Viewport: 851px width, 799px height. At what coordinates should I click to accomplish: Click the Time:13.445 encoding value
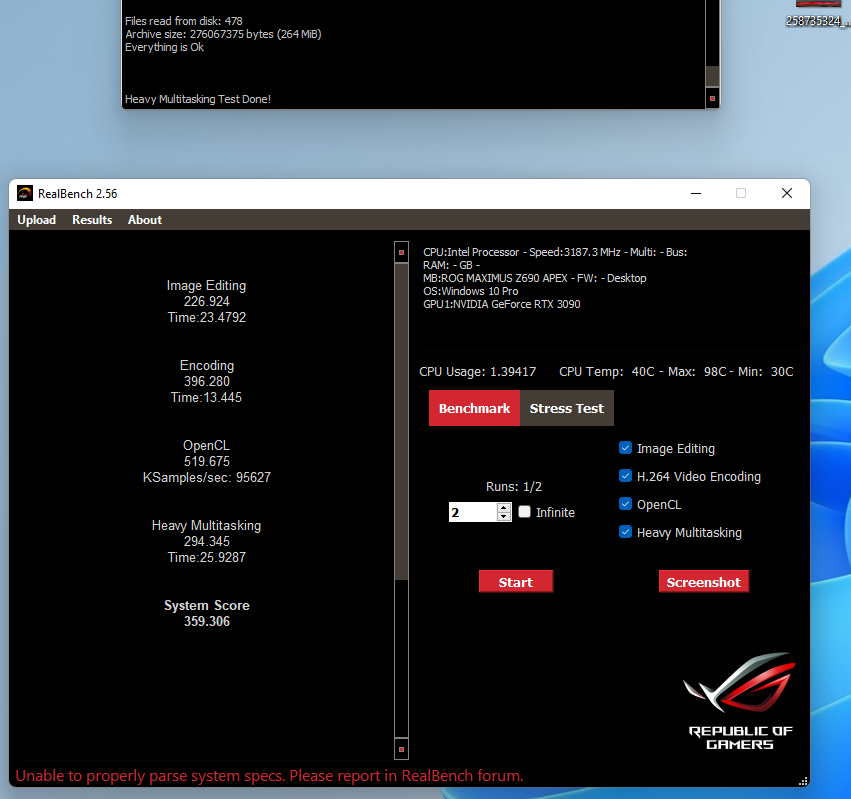[207, 397]
